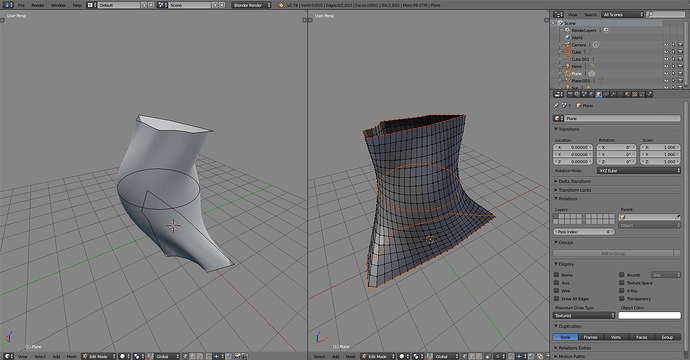Screen dimensions: 690x360
Task: Open the World properties tab icon
Action: click(591, 94)
